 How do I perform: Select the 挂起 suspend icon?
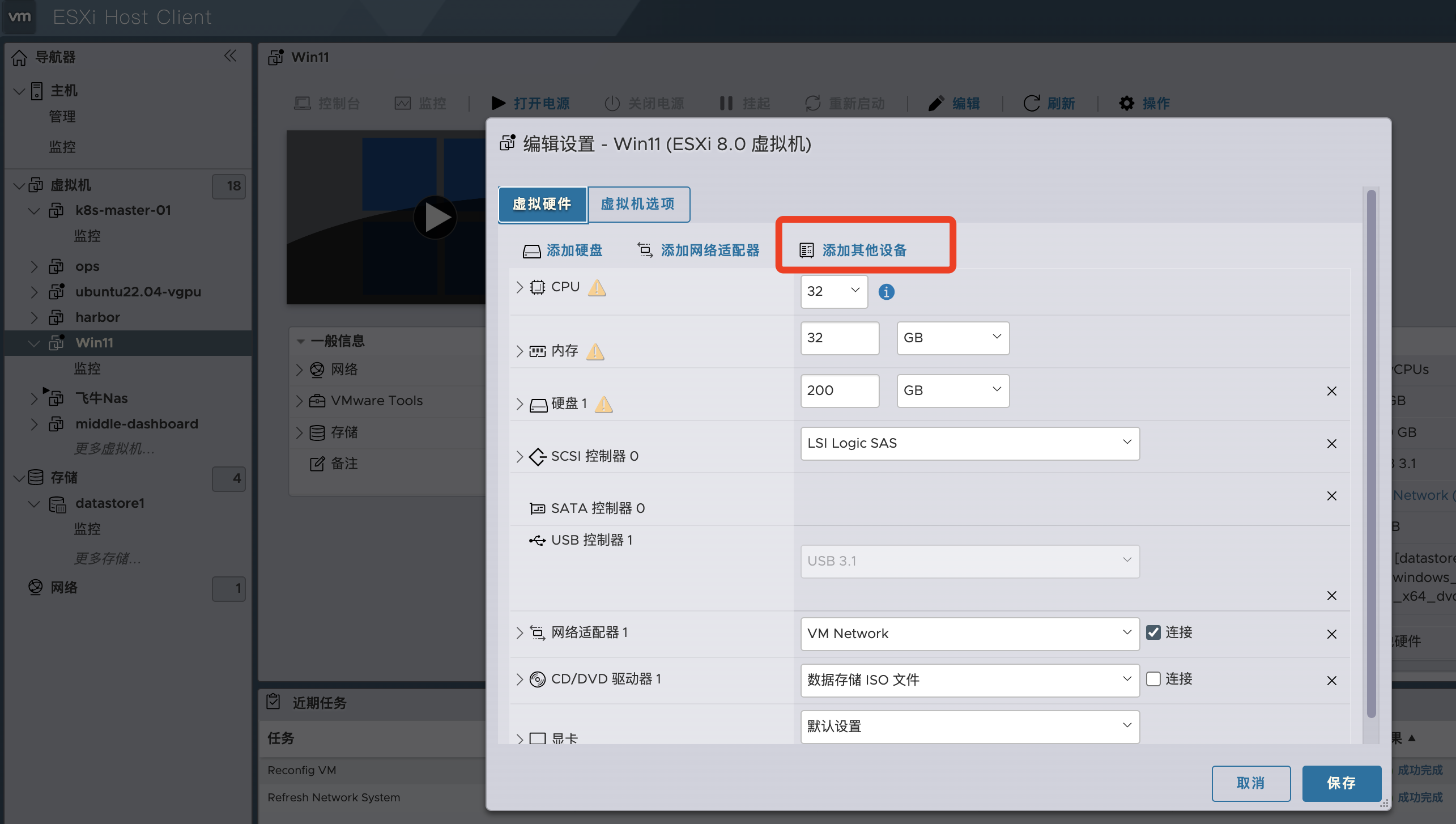(726, 103)
